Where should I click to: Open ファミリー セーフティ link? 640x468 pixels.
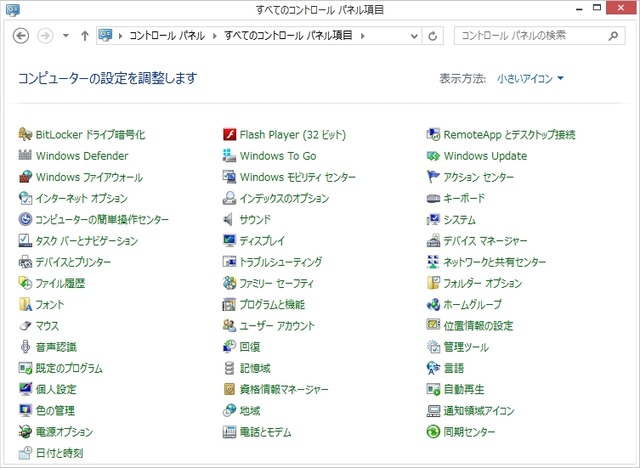[276, 283]
